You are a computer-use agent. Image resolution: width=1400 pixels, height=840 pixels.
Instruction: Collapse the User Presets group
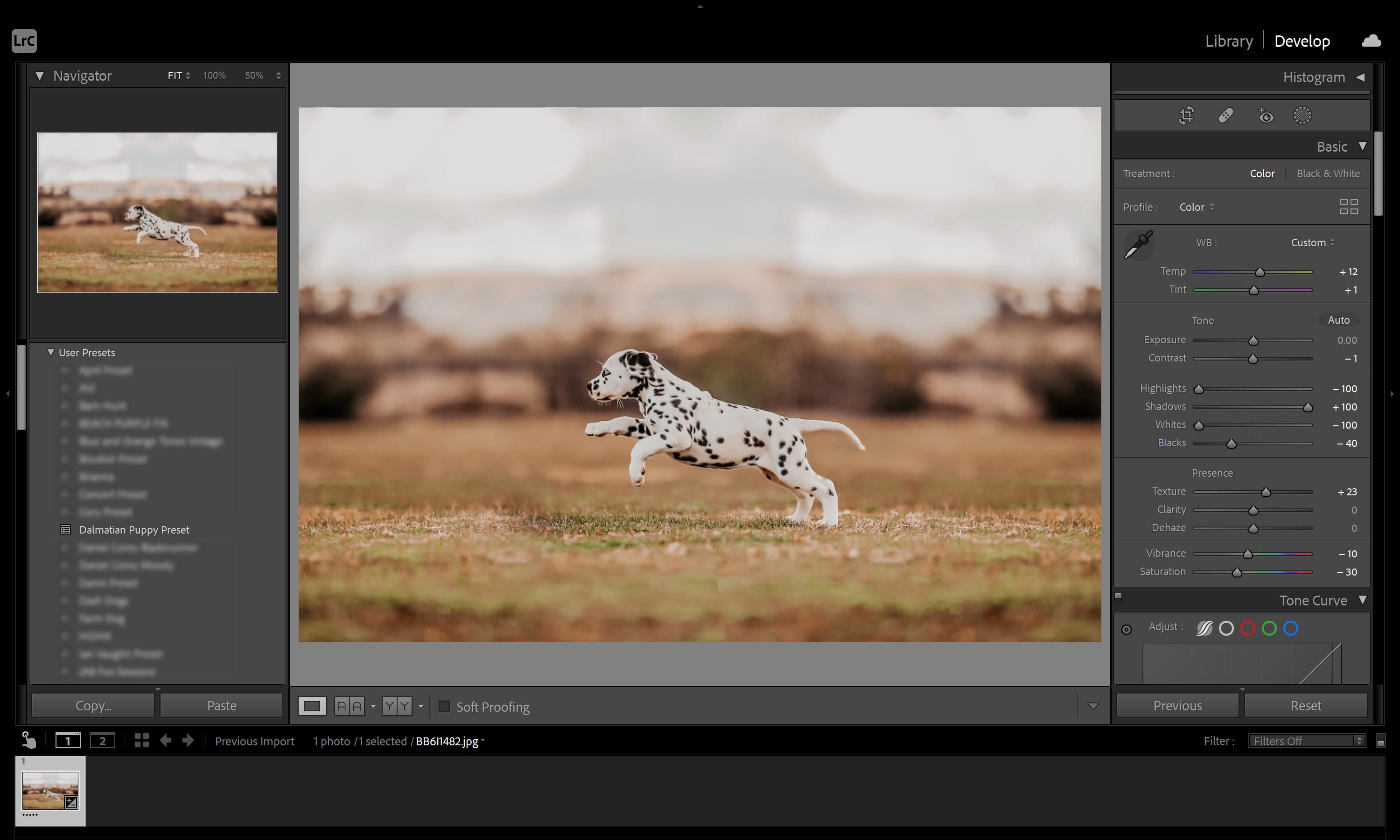50,352
